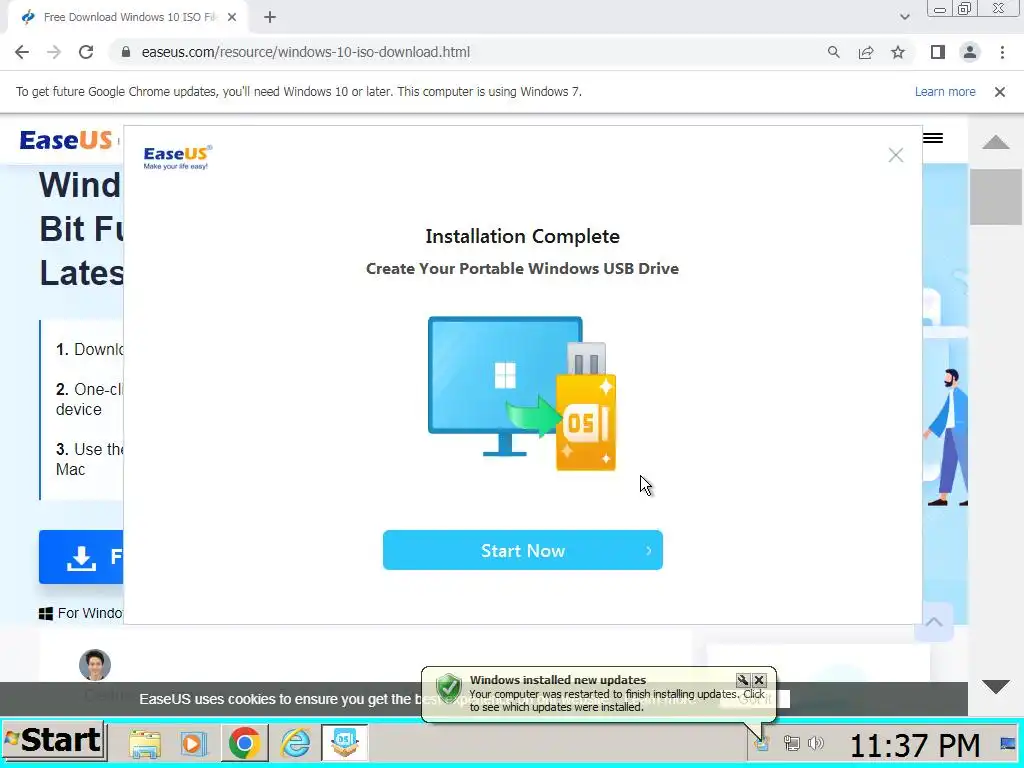The width and height of the screenshot is (1024, 768).
Task: Click the Windows Update tray icon
Action: (x=762, y=743)
